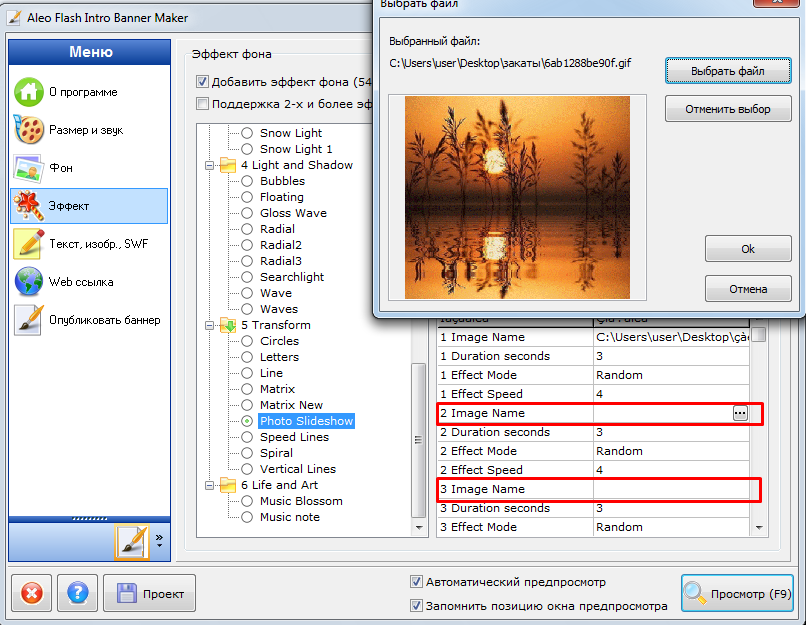This screenshot has height=625, width=806.
Task: Click the 2 Image Name value field
Action: point(663,413)
